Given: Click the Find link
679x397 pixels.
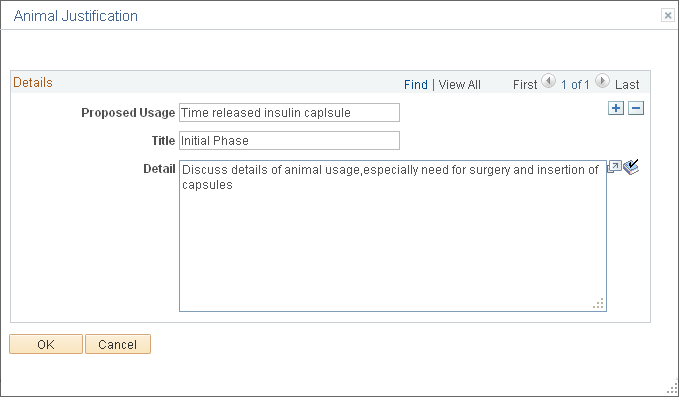Looking at the screenshot, I should pyautogui.click(x=415, y=84).
